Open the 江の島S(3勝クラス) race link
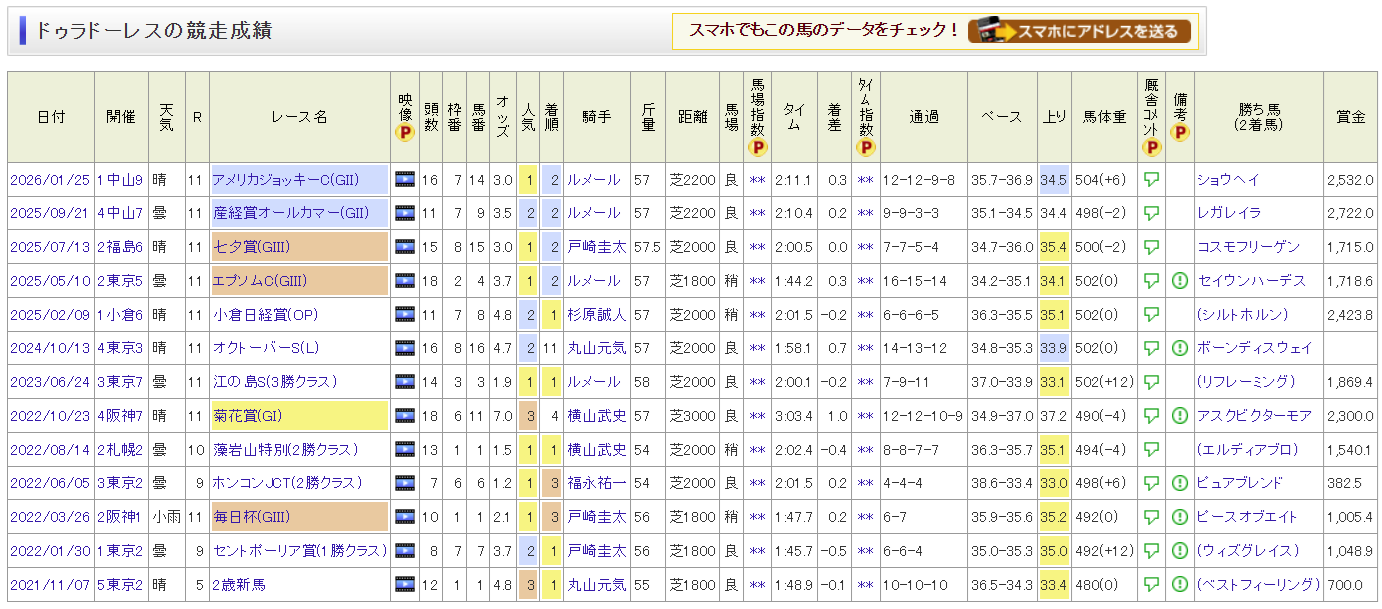Image resolution: width=1382 pixels, height=609 pixels. [275, 382]
